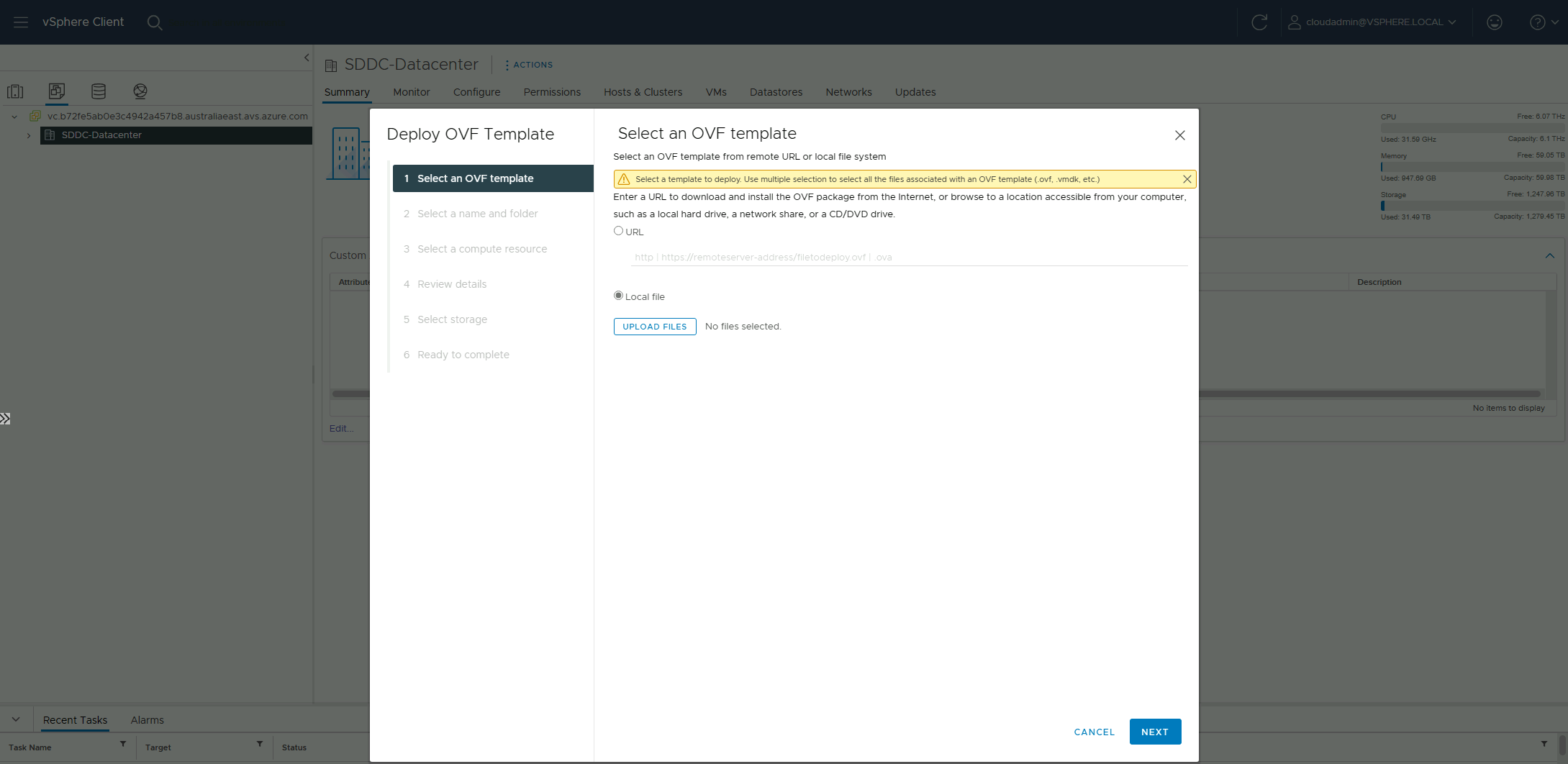This screenshot has height=764, width=1568.
Task: Click the warning triangle icon in banner
Action: click(x=624, y=179)
